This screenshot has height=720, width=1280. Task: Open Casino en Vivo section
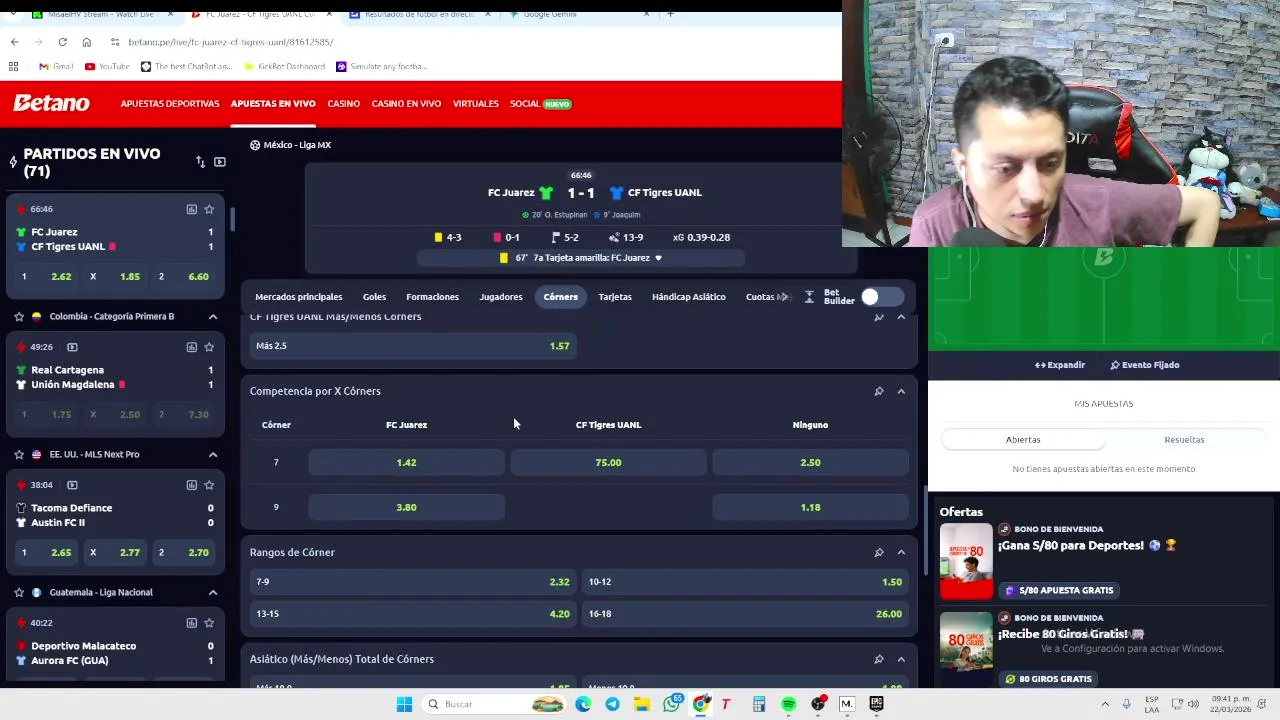406,103
